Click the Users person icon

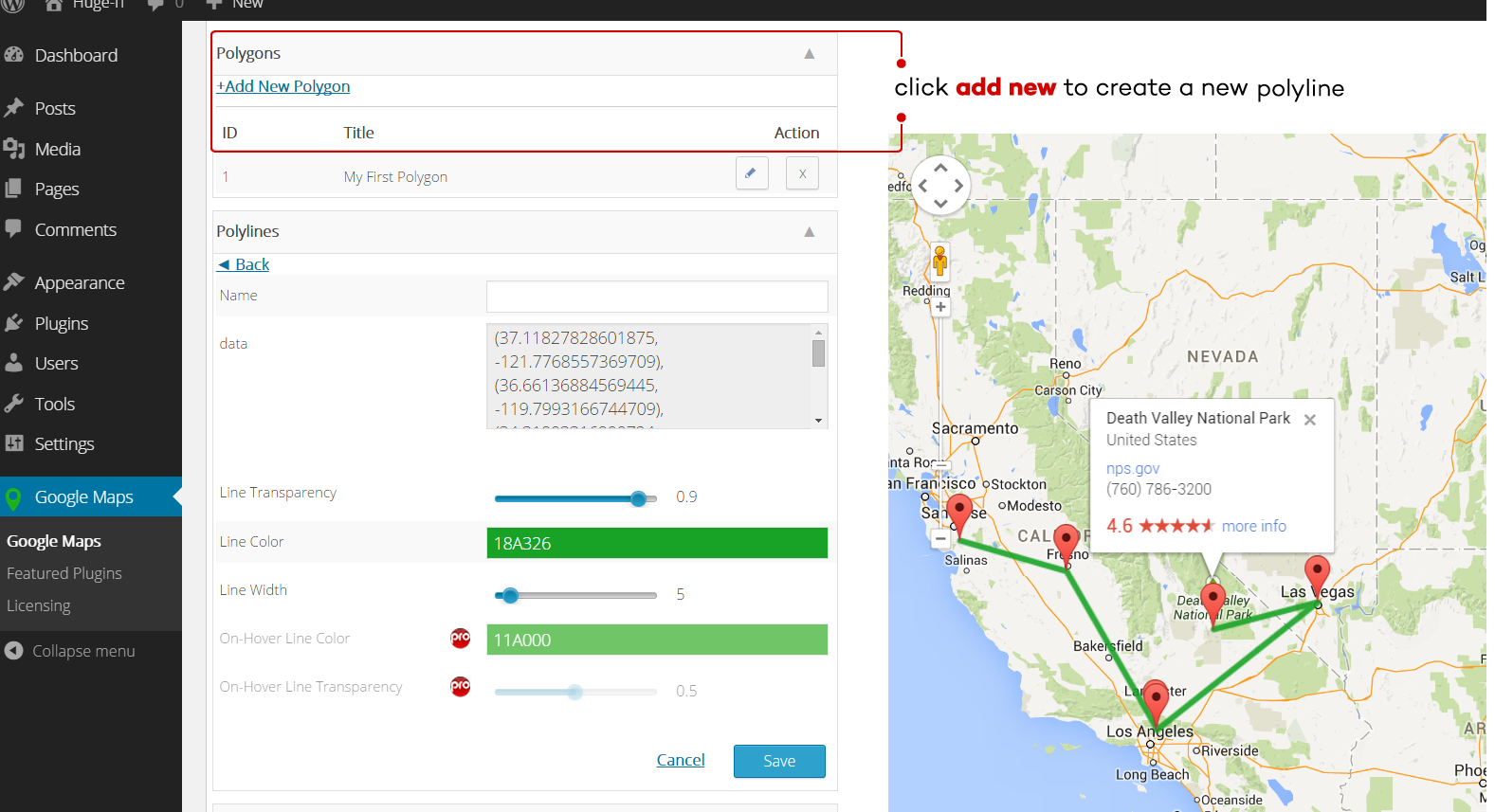click(x=13, y=363)
